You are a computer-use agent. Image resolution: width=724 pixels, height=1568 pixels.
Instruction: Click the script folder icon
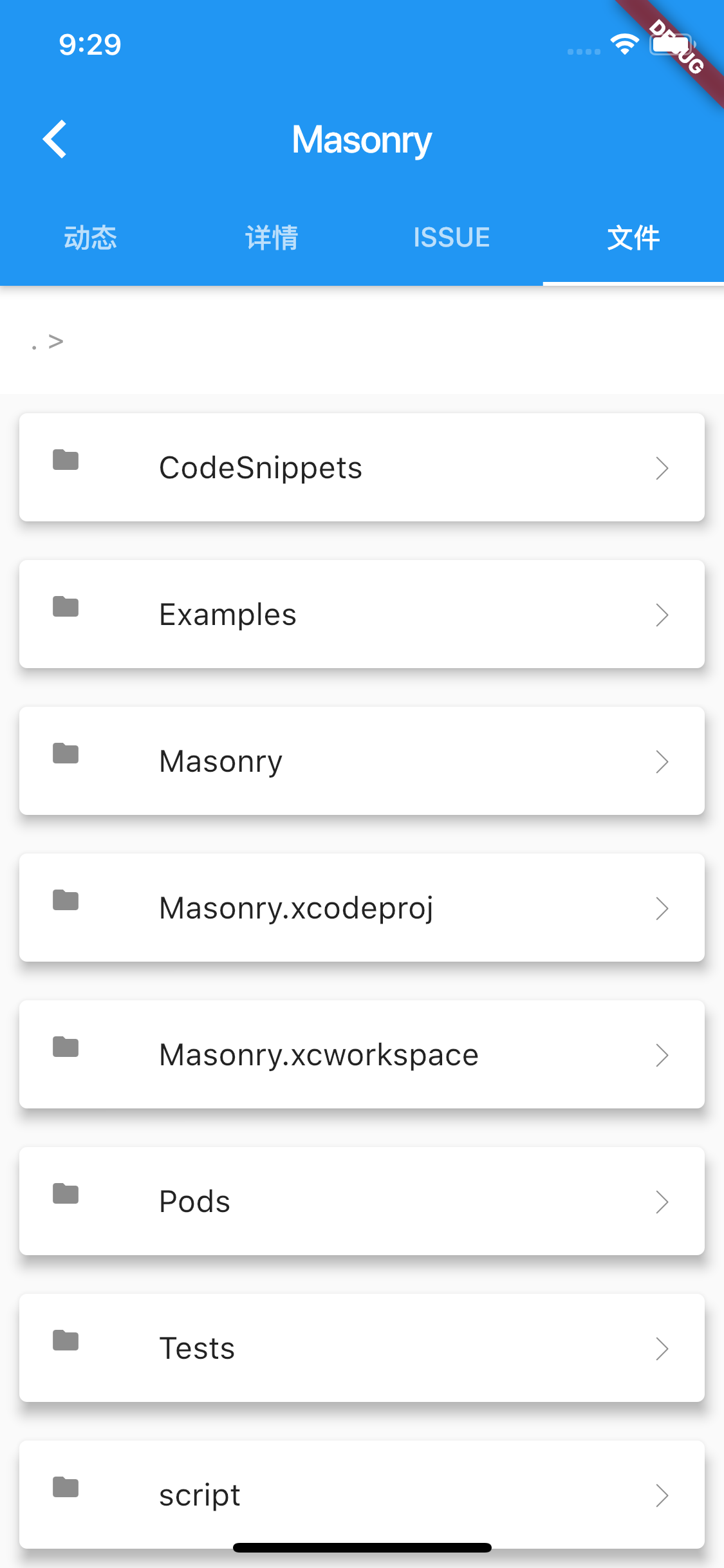[x=66, y=1488]
